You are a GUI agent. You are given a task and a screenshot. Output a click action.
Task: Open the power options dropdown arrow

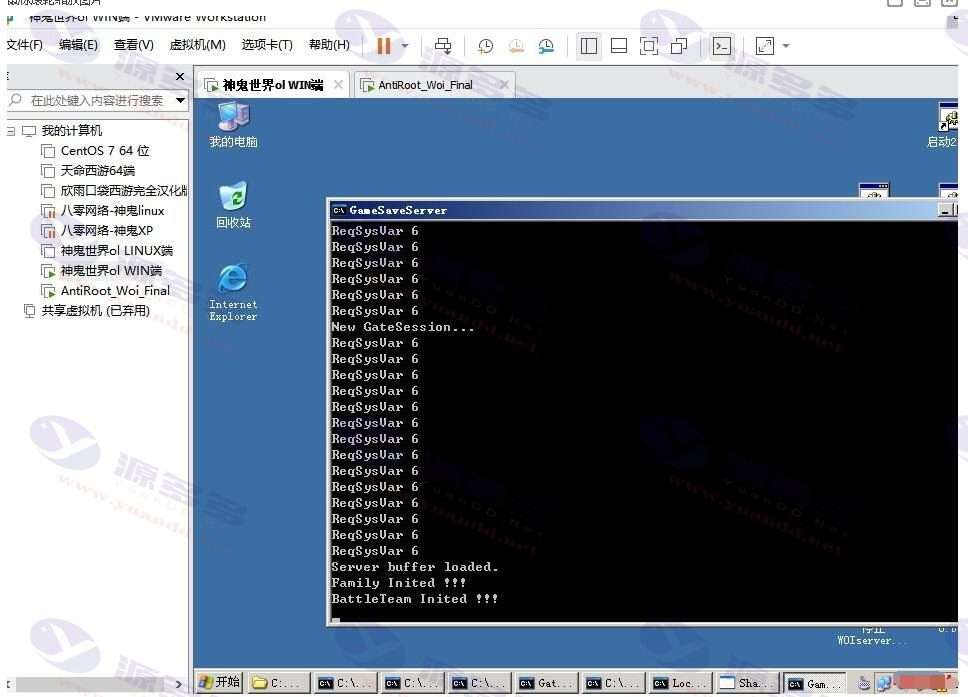pyautogui.click(x=405, y=46)
